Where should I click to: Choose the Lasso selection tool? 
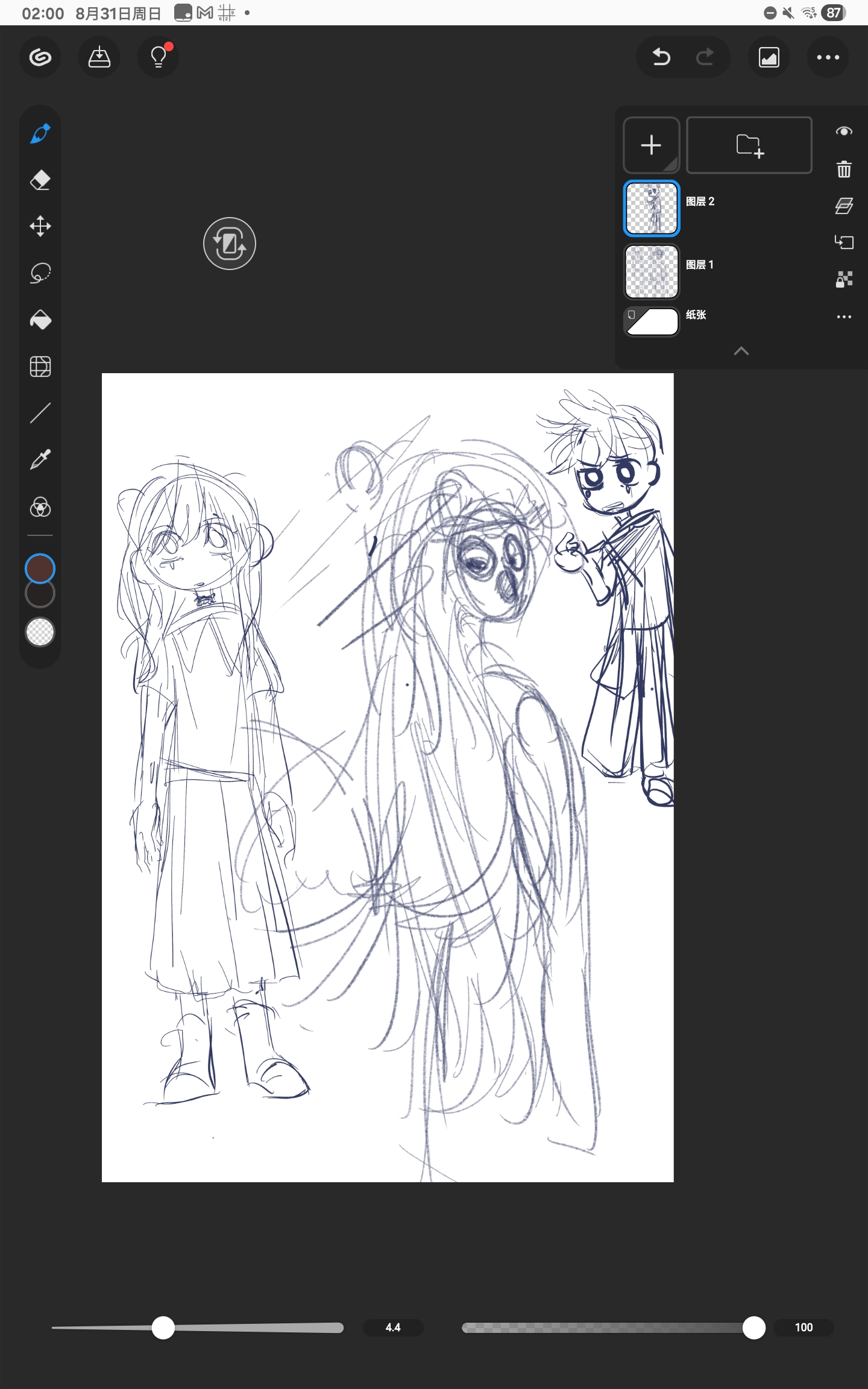coord(40,273)
